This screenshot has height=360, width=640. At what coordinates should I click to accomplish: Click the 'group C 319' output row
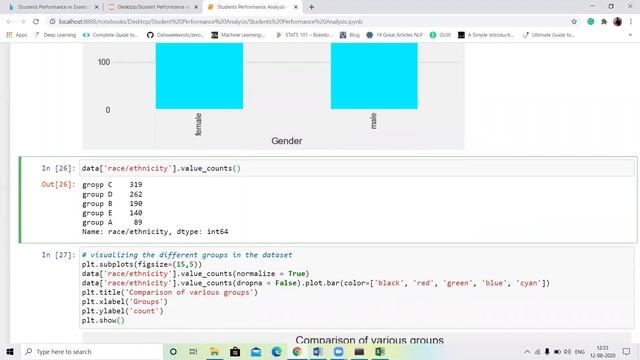(x=112, y=184)
